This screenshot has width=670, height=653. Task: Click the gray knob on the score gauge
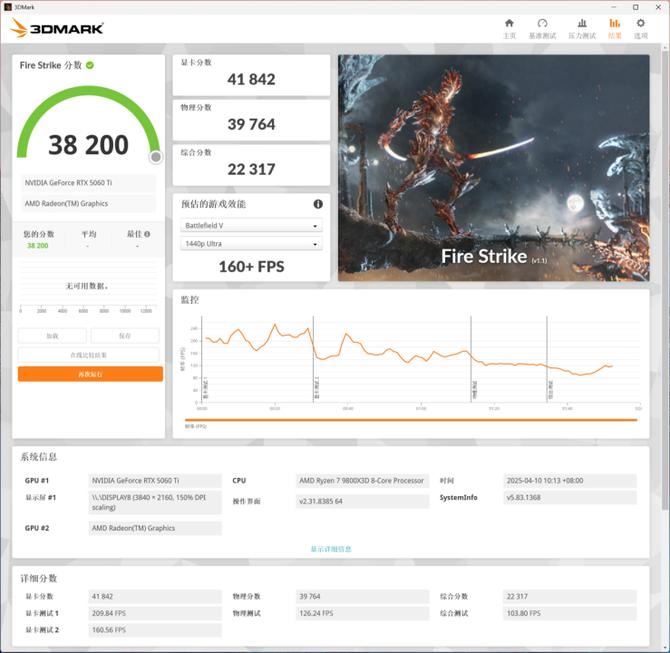[x=156, y=157]
